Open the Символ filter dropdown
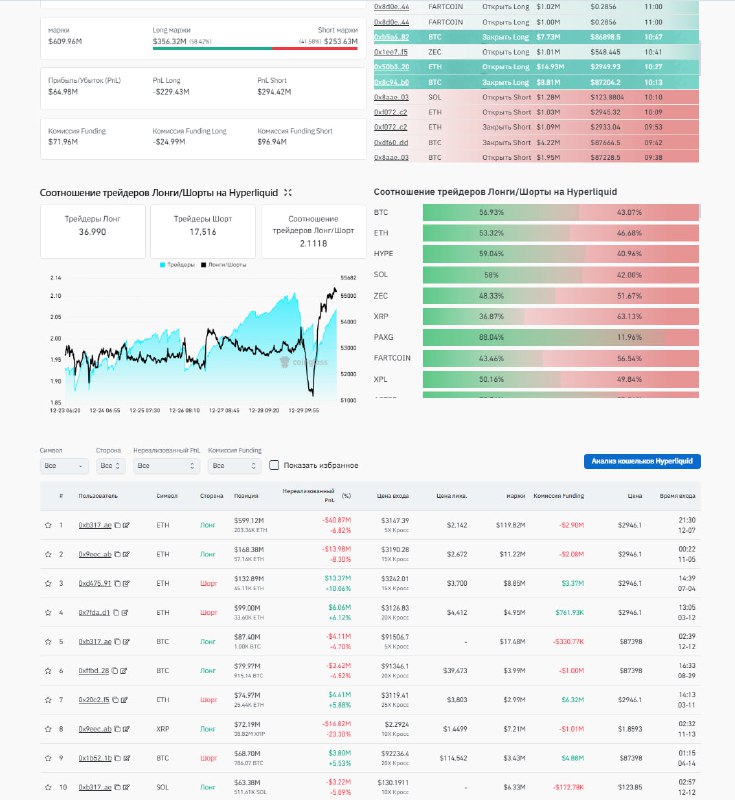This screenshot has width=735, height=800. pos(63,466)
